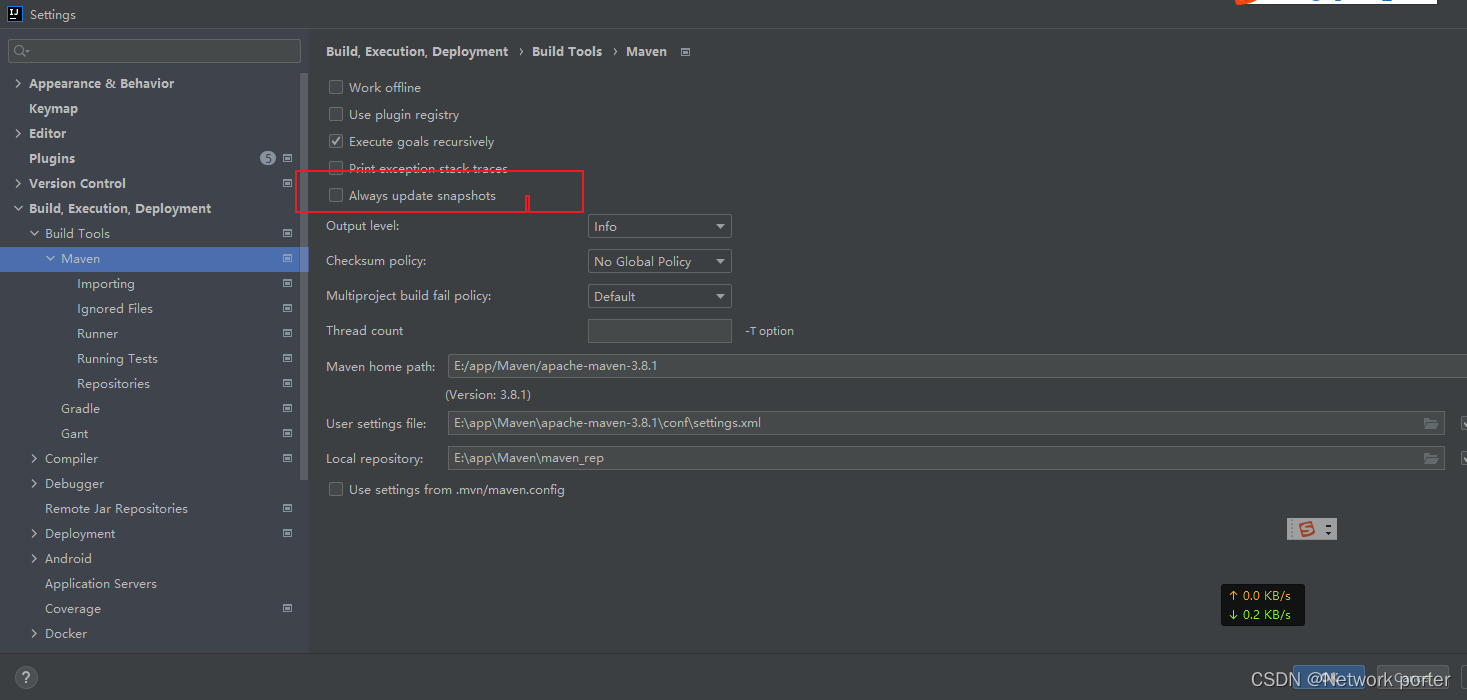The height and width of the screenshot is (700, 1467).
Task: Select Gradle in the settings tree
Action: coord(80,409)
